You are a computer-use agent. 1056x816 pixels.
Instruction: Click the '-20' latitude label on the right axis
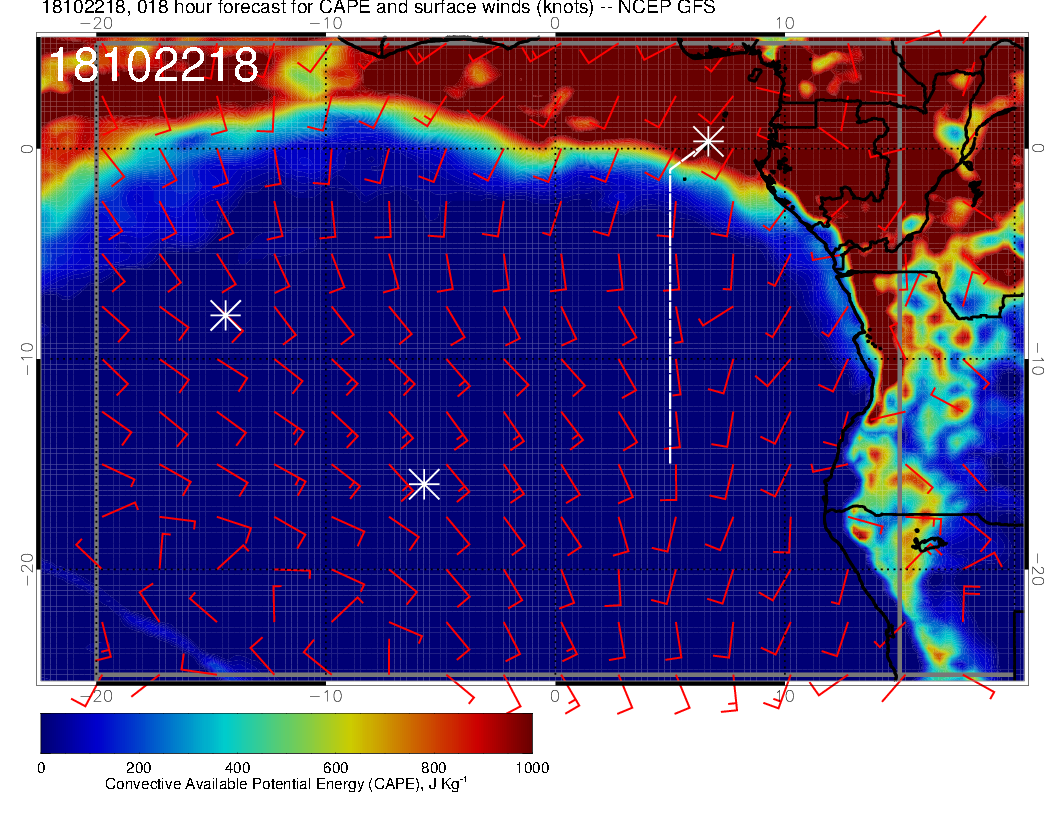[x=1038, y=570]
